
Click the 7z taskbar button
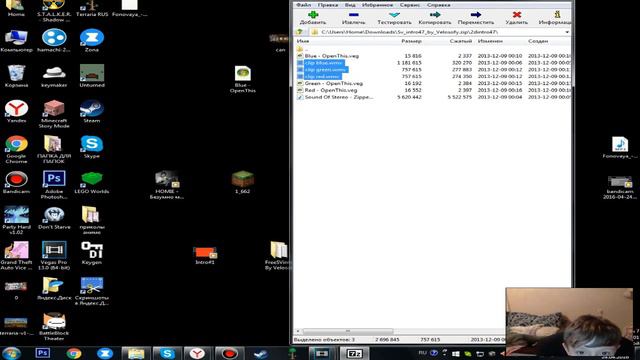tap(354, 353)
